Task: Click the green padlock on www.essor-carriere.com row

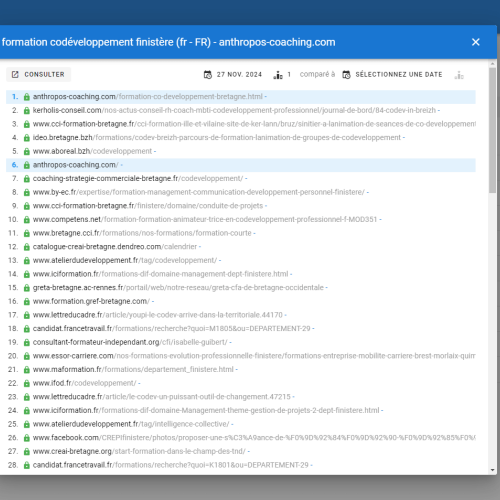Action: point(27,356)
